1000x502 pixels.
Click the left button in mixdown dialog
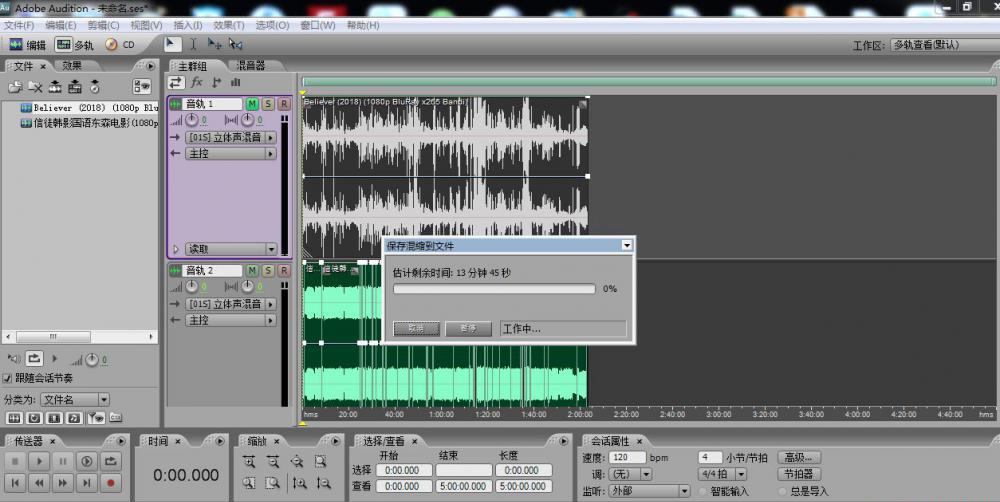point(416,329)
